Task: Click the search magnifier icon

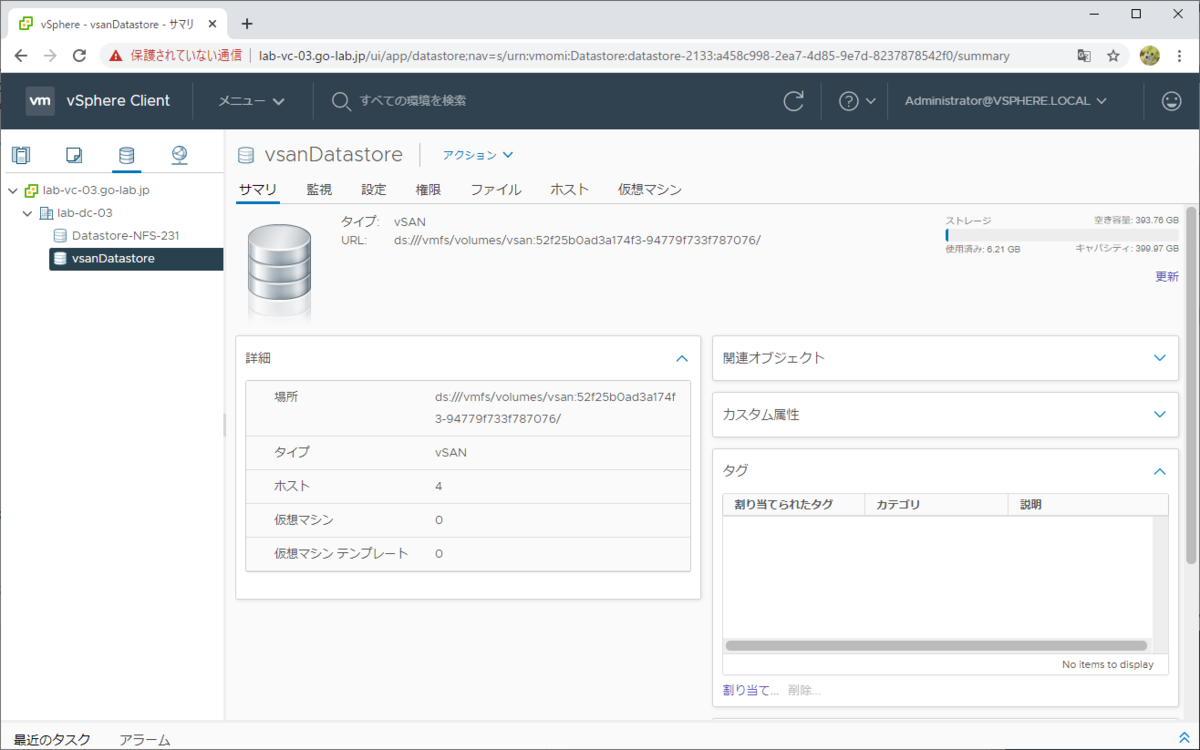Action: [x=341, y=101]
